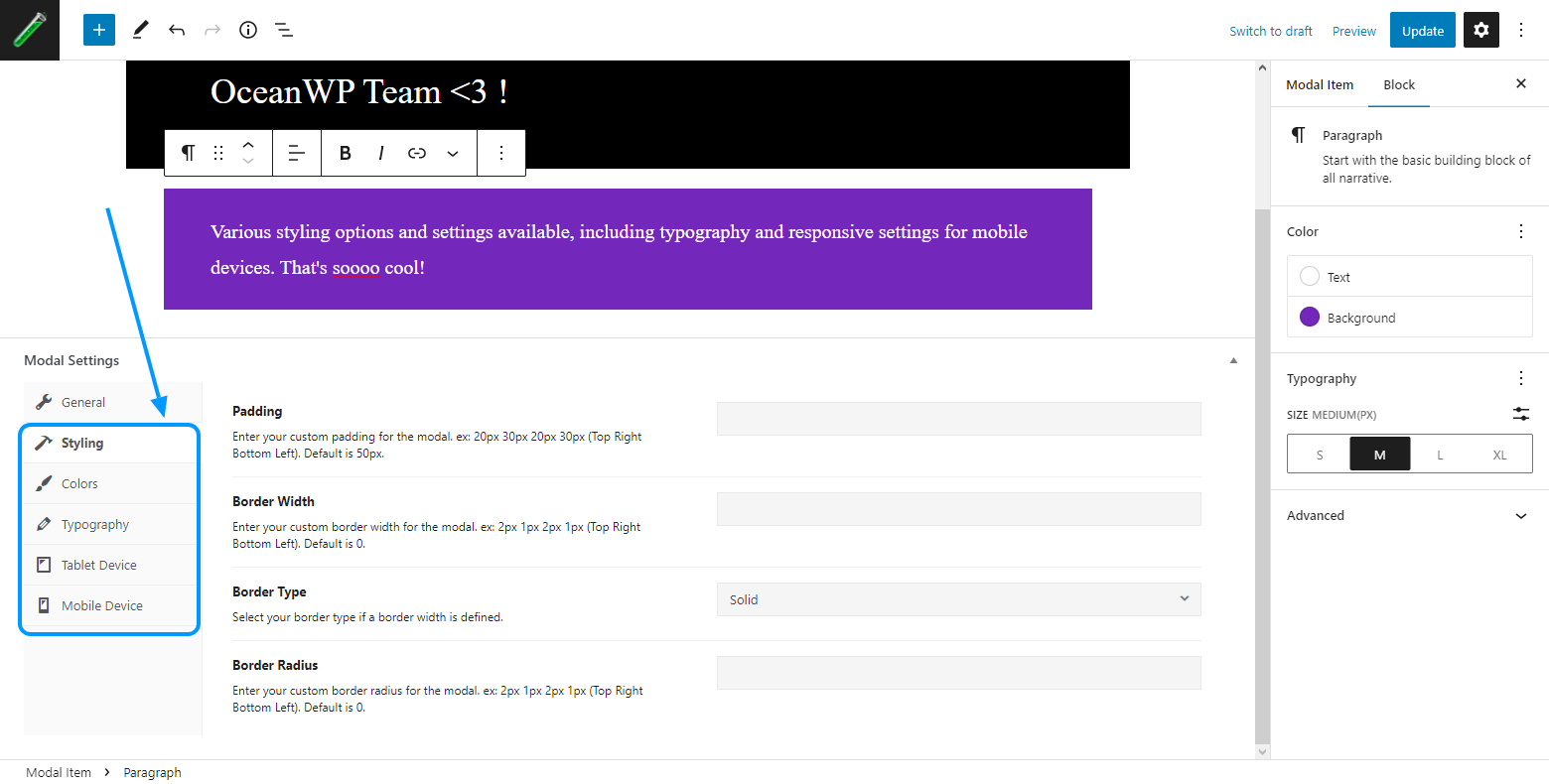The width and height of the screenshot is (1549, 784).
Task: Open editor settings gear icon
Action: click(x=1481, y=30)
